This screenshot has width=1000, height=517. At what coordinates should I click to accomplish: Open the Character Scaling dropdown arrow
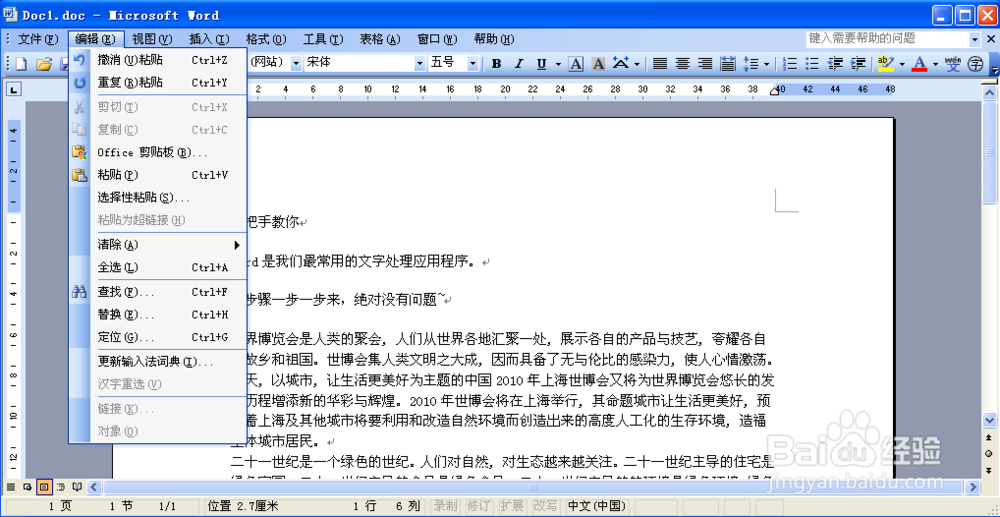(x=636, y=64)
